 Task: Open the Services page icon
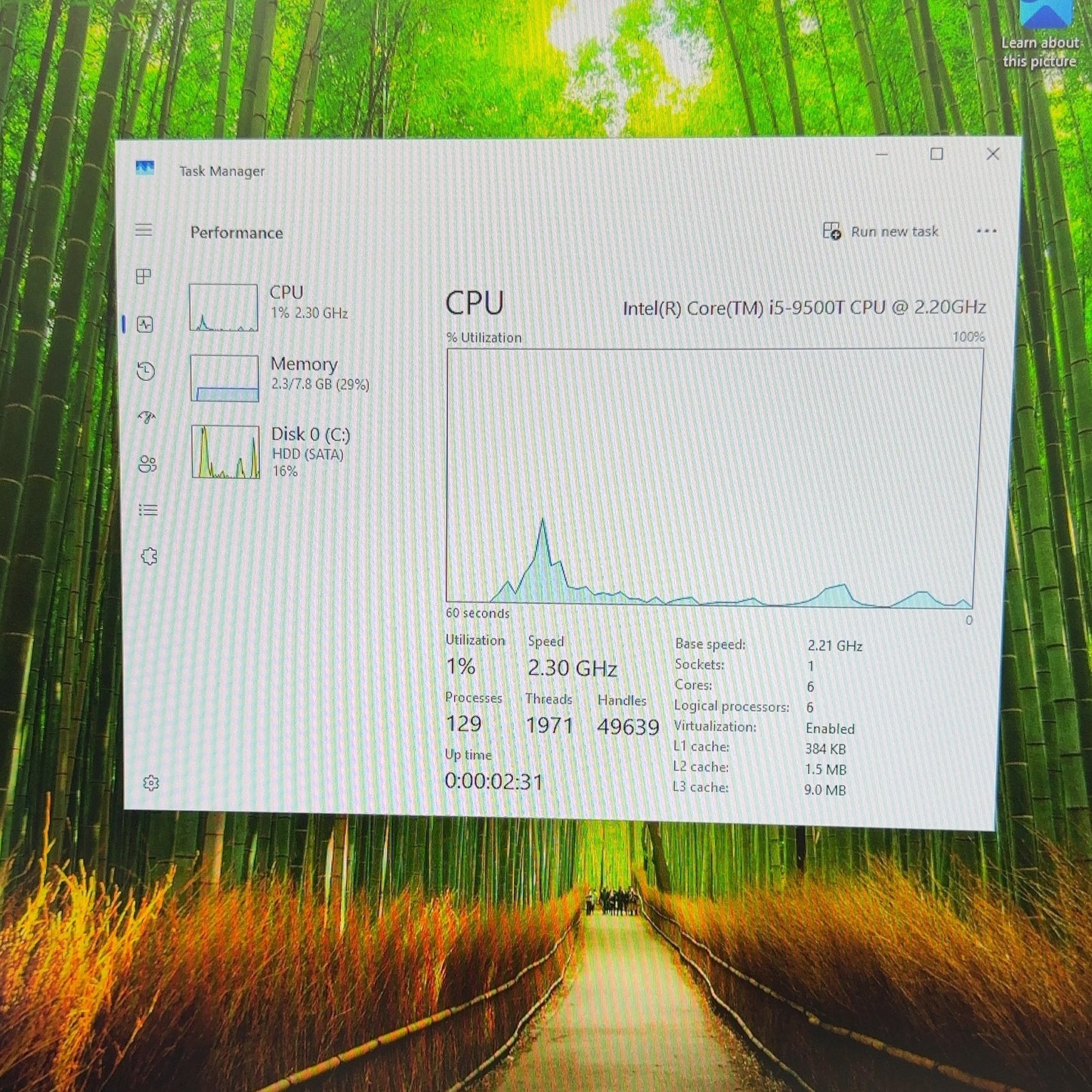point(150,557)
